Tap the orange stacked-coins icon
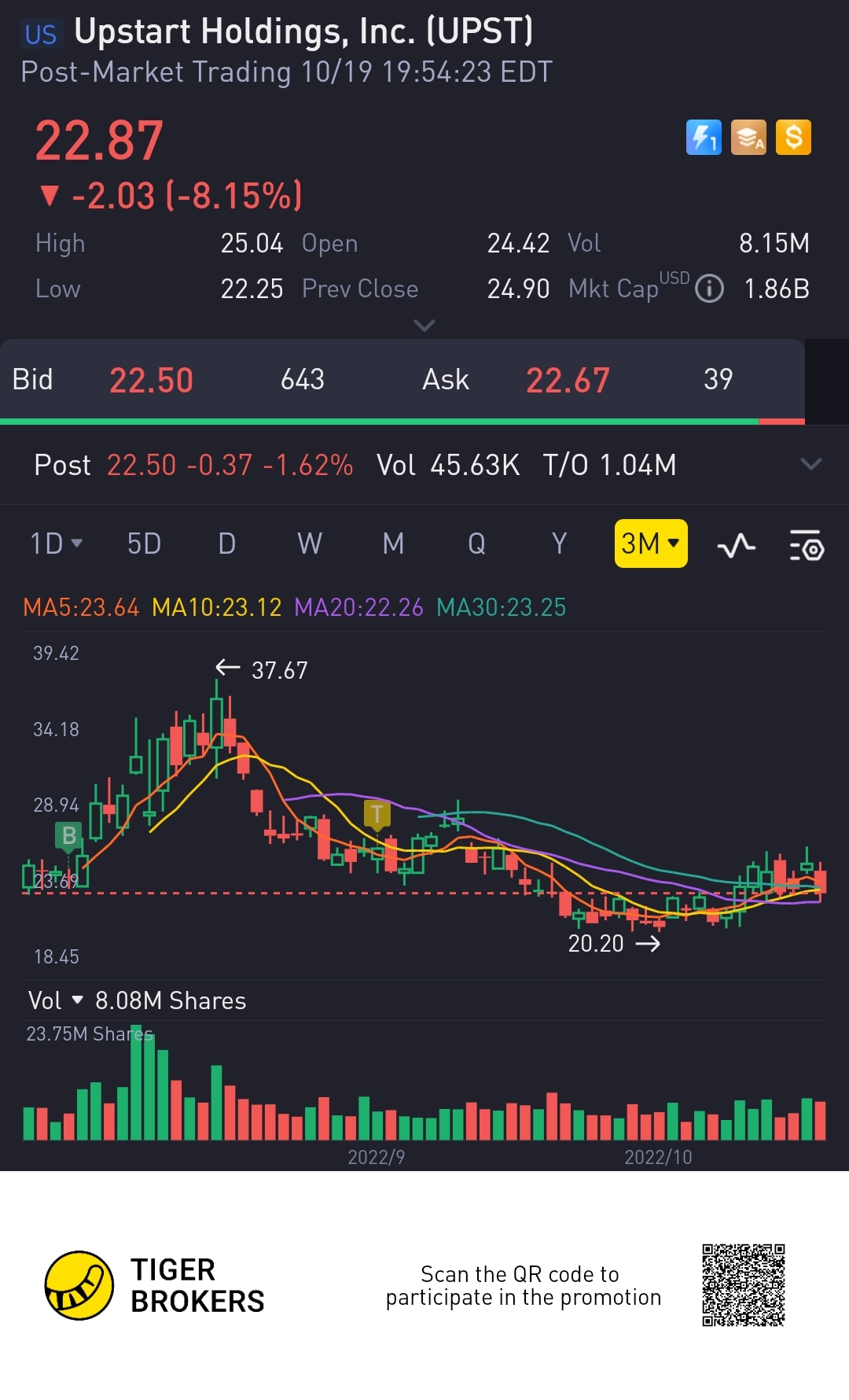 click(748, 138)
